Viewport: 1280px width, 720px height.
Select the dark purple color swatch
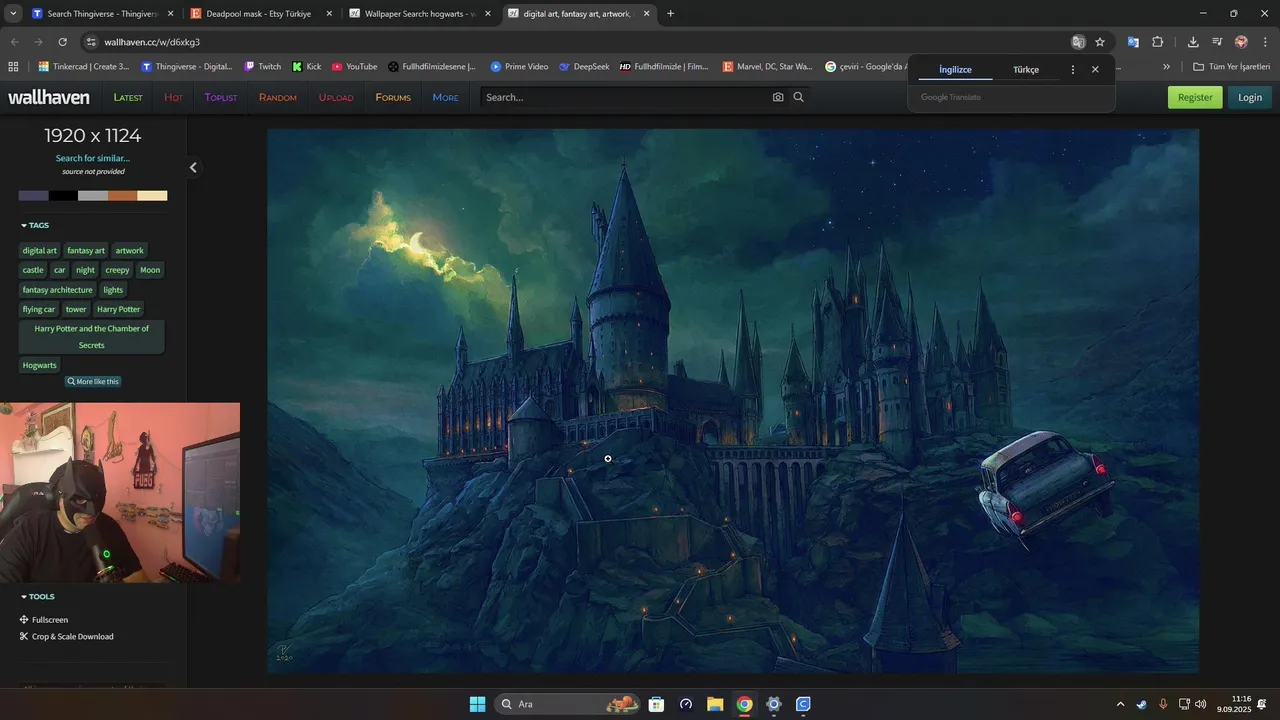click(33, 196)
